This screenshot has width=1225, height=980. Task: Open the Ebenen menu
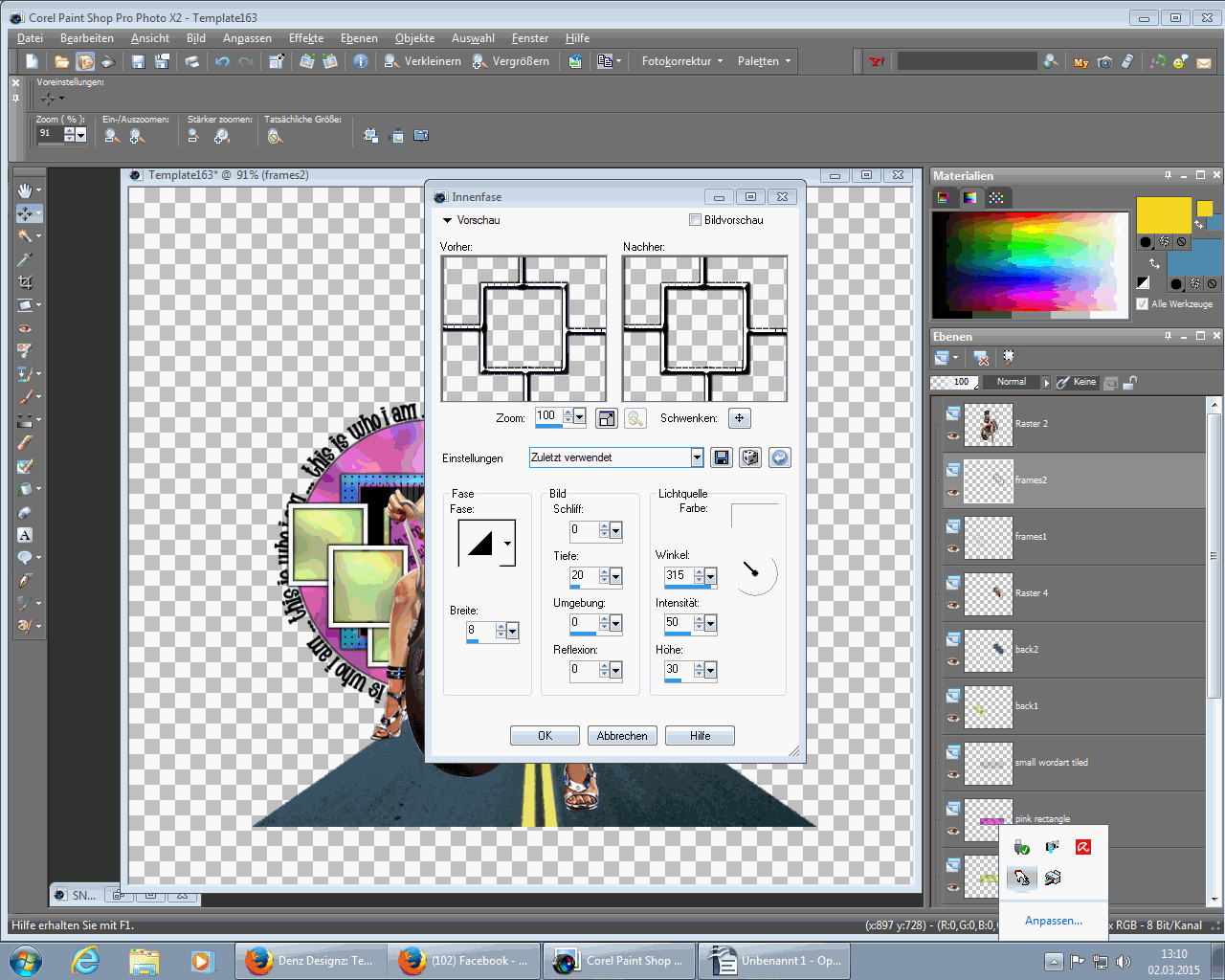[359, 38]
